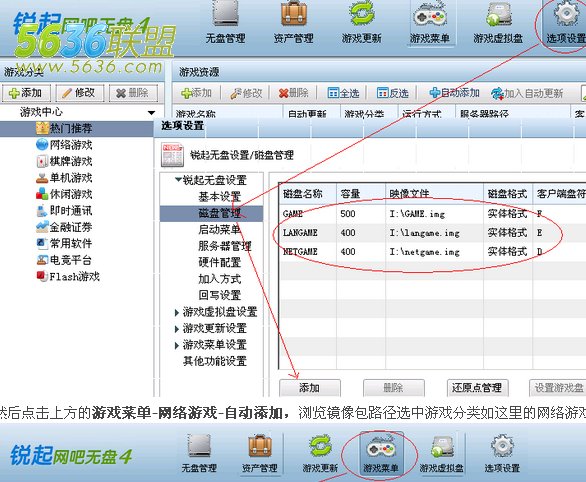The height and width of the screenshot is (482, 586).
Task: Open 无盘管理 in the top toolbar
Action: 225,22
